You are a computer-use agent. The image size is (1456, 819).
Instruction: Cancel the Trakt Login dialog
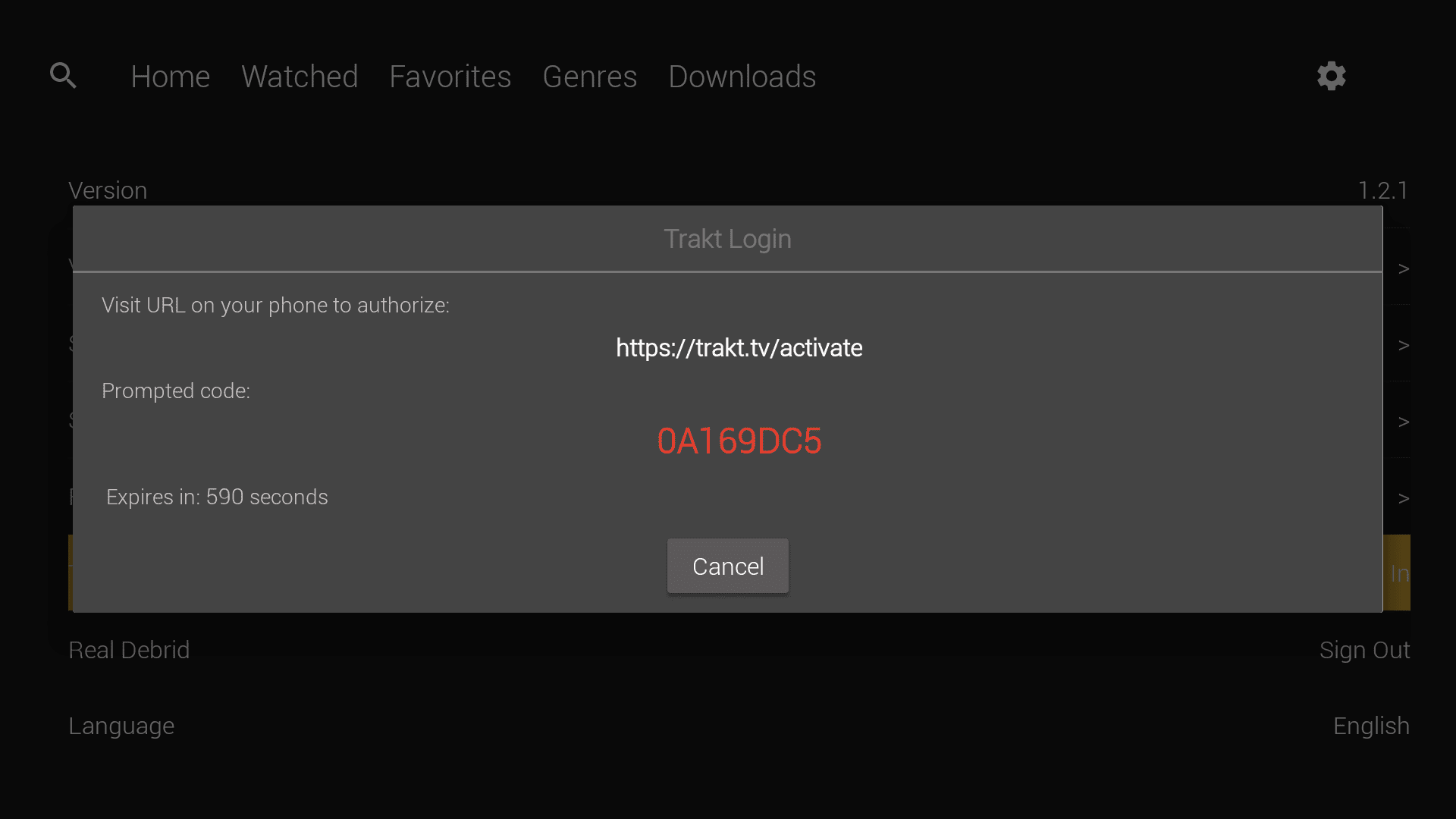[x=728, y=565]
